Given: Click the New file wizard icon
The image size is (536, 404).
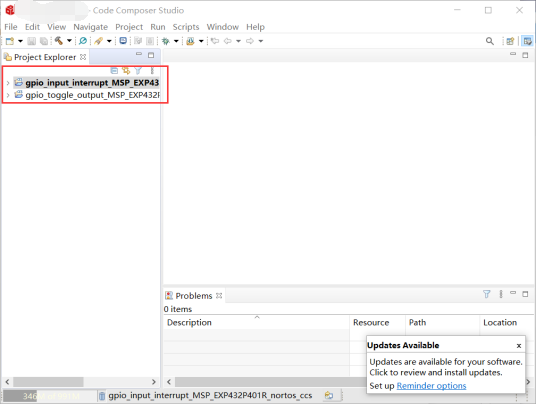Looking at the screenshot, I should click(10, 41).
